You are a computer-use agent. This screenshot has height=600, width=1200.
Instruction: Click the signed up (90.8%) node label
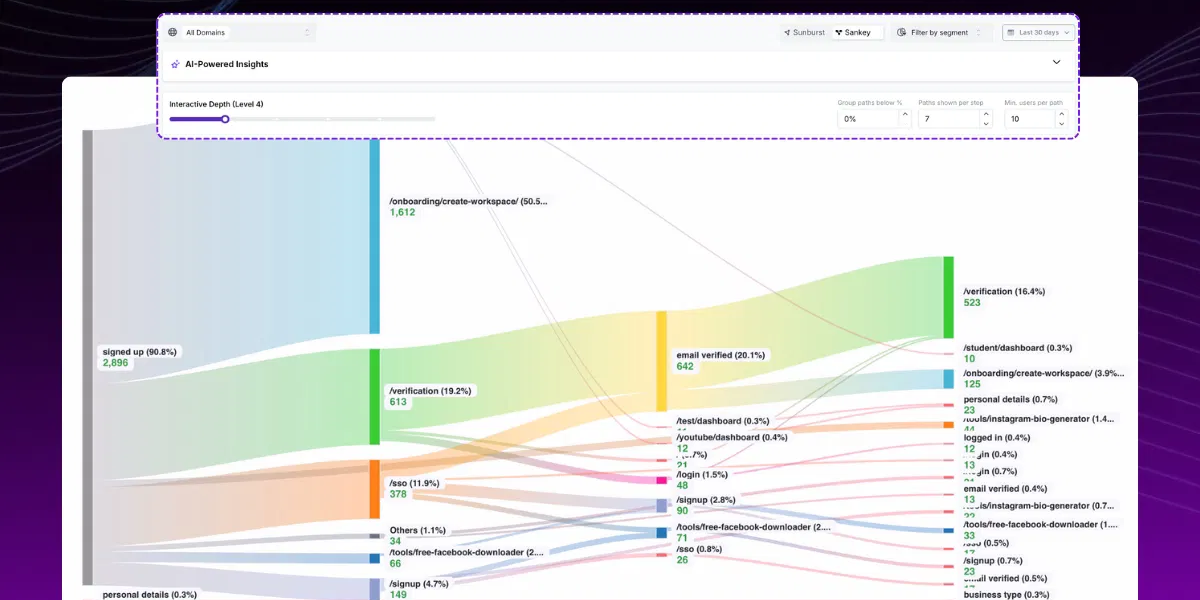(139, 352)
